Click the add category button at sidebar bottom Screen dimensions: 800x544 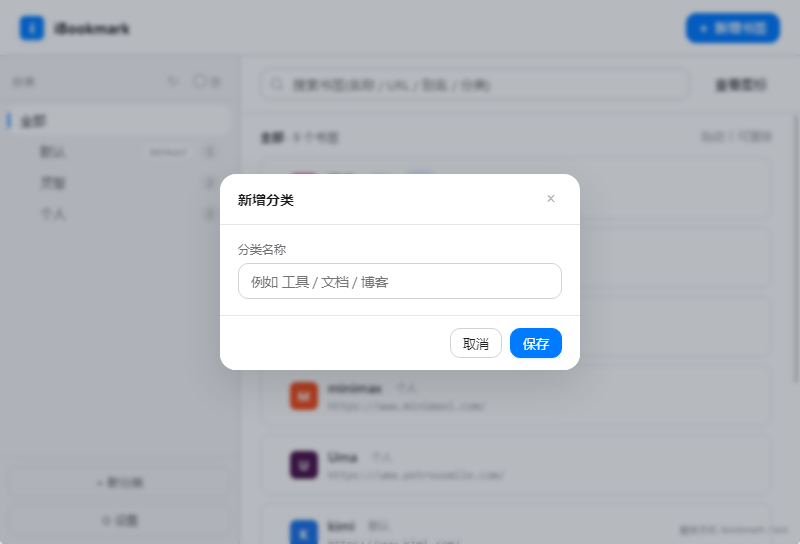tap(119, 482)
